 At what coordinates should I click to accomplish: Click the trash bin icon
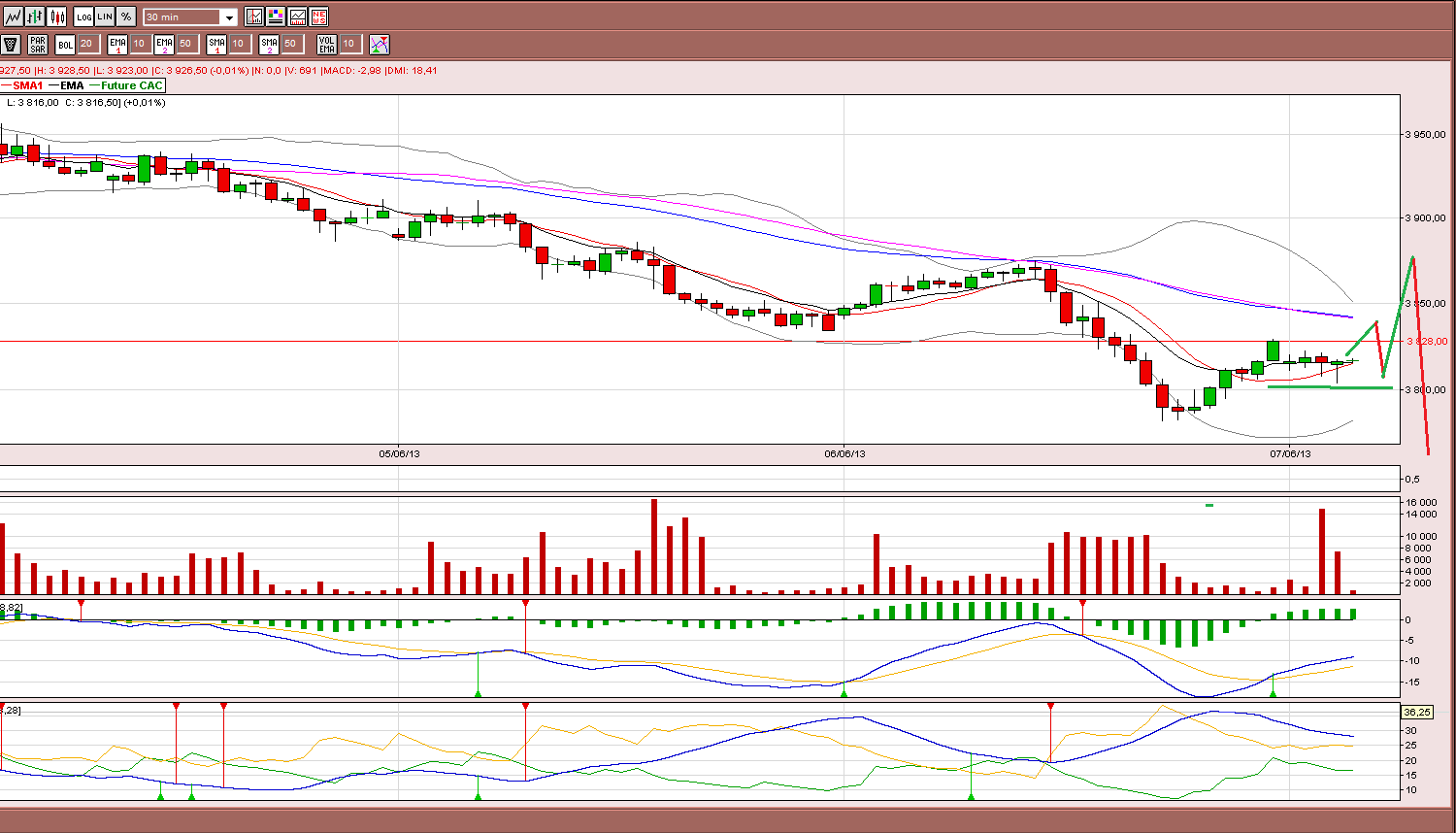(x=11, y=44)
